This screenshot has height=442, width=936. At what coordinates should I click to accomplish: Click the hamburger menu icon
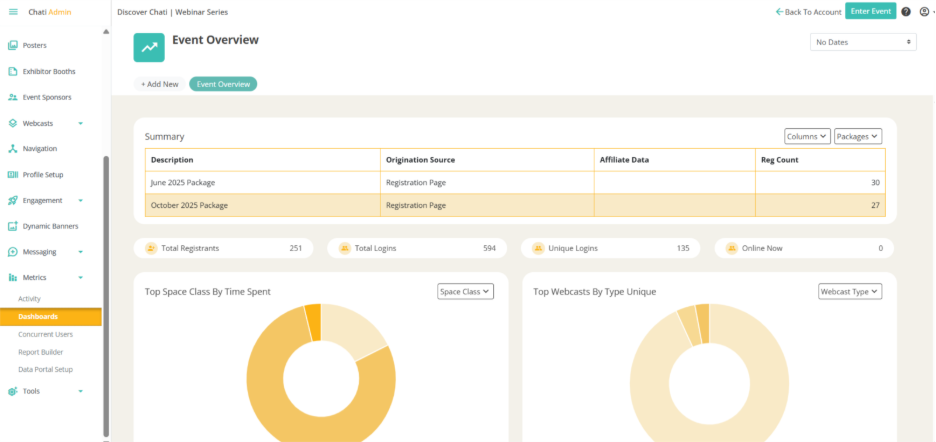(13, 11)
